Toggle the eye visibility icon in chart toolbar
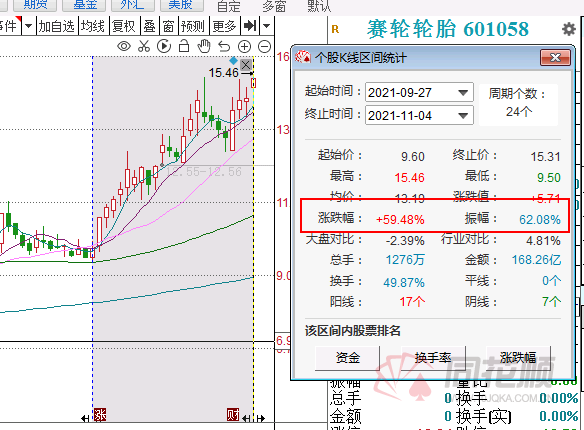The image size is (584, 430). pyautogui.click(x=124, y=47)
